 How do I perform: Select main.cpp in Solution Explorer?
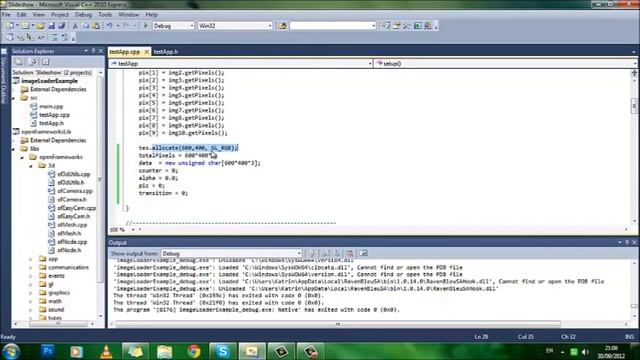coord(51,107)
